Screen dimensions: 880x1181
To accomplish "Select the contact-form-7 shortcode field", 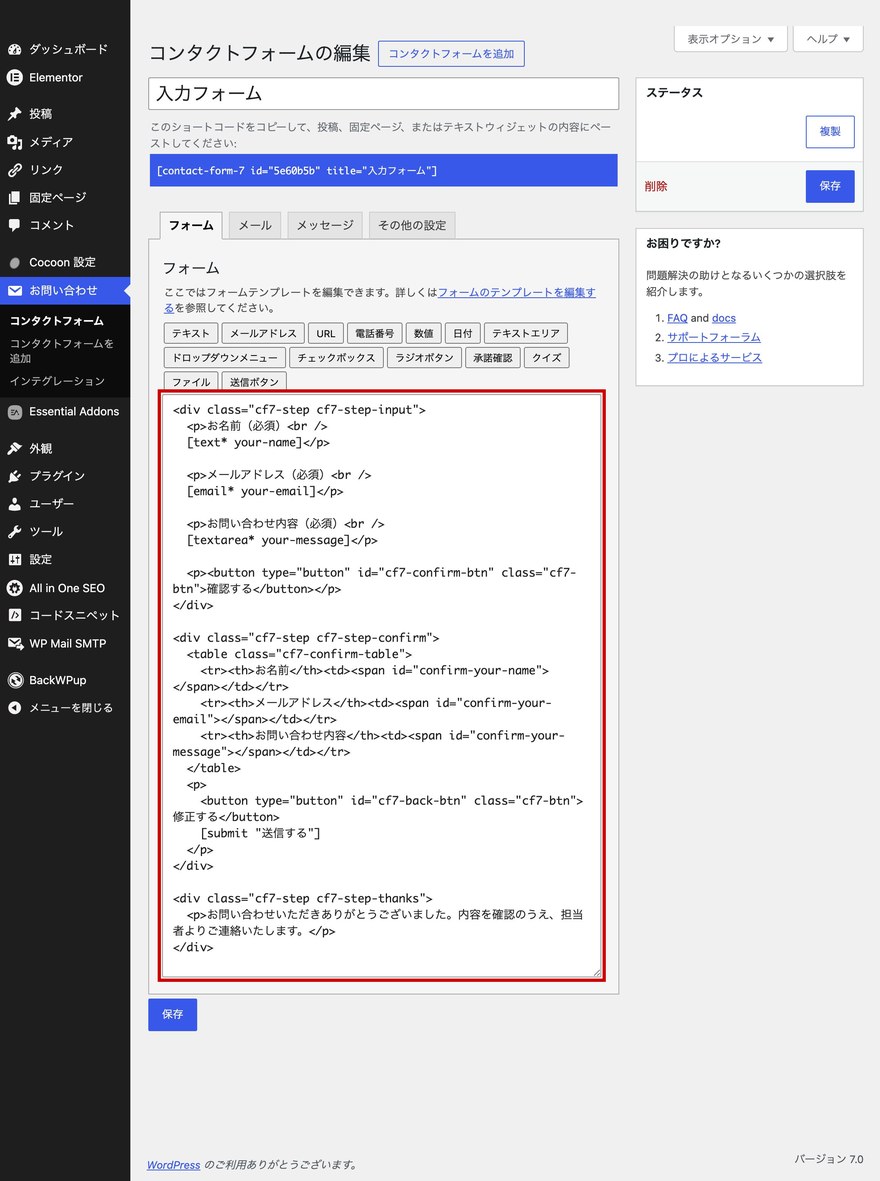I will pos(383,170).
